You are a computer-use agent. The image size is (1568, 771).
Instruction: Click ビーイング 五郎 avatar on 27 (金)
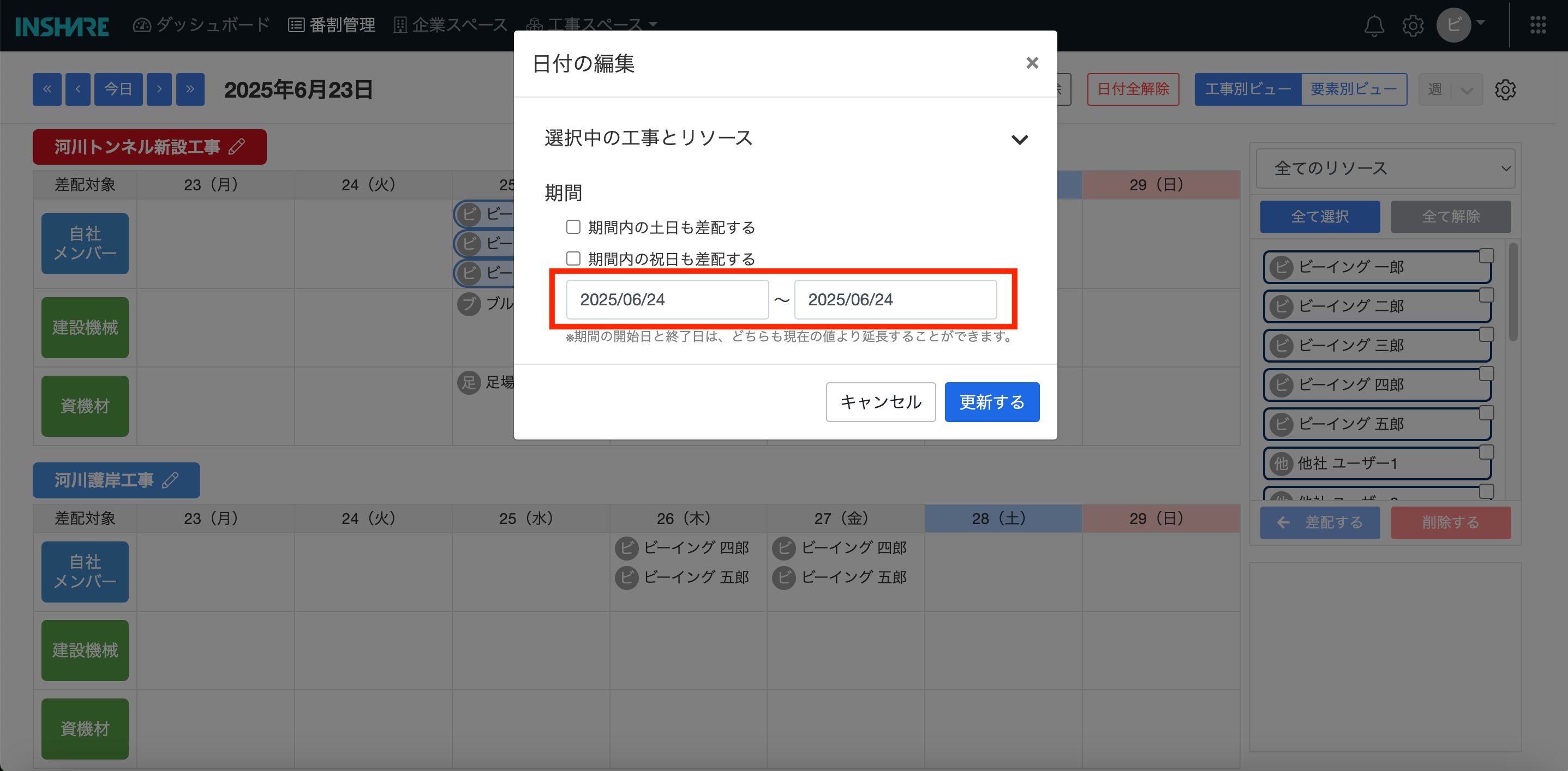(784, 577)
